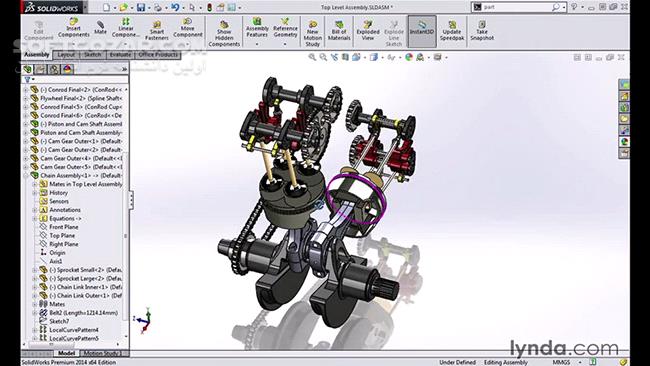Open the PropertyManager tab icon
This screenshot has height=366, width=650.
pyautogui.click(x=41, y=69)
